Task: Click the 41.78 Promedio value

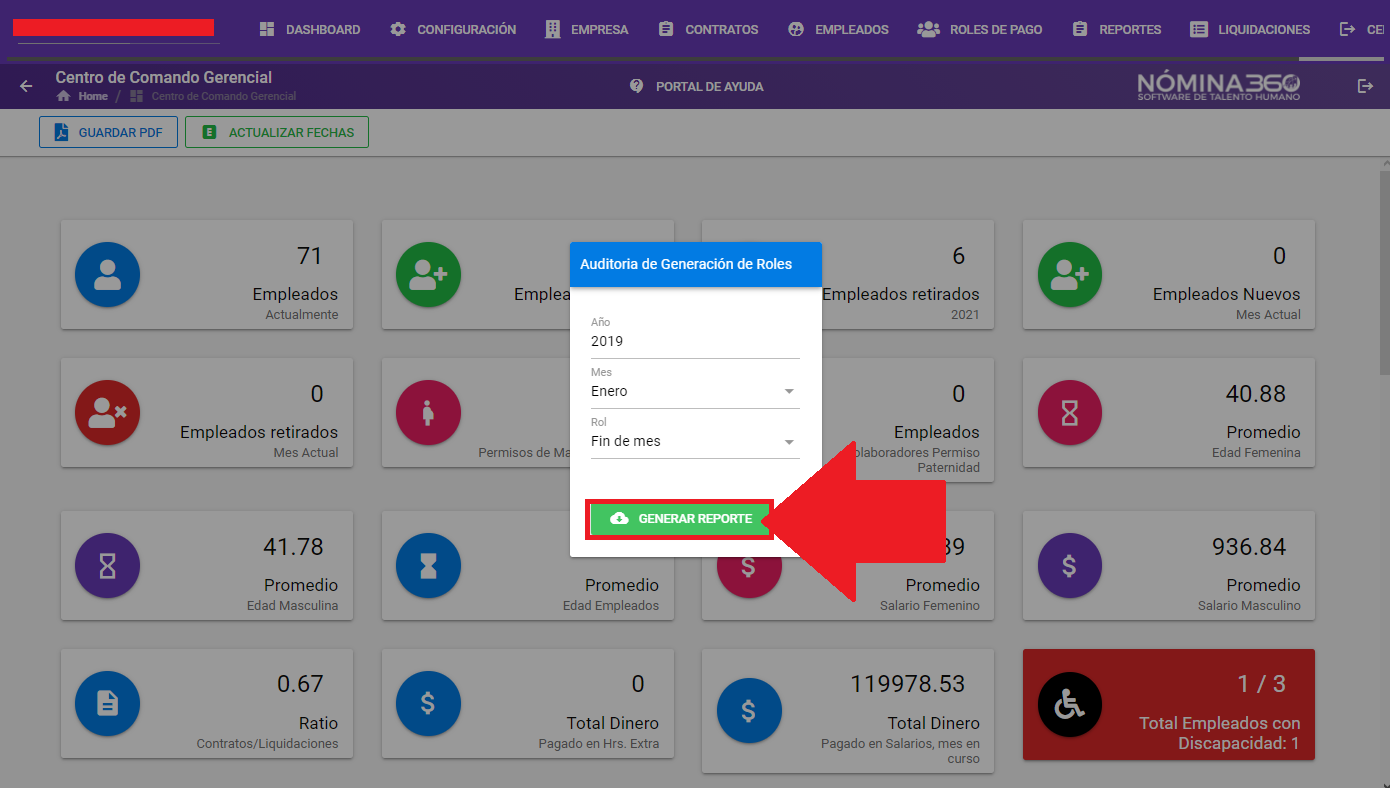Action: [293, 547]
